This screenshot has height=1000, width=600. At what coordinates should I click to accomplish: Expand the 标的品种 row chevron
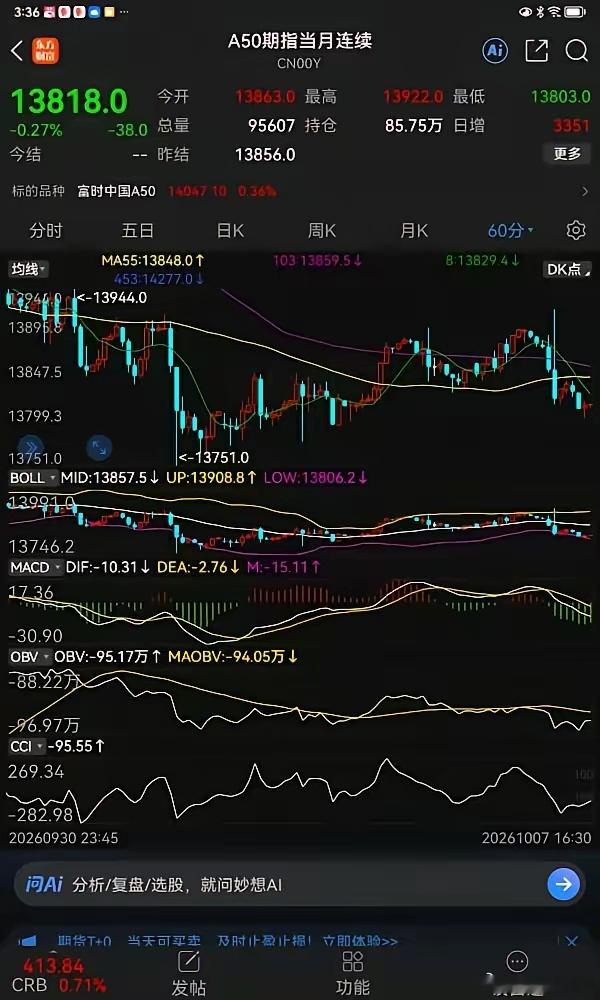point(585,191)
